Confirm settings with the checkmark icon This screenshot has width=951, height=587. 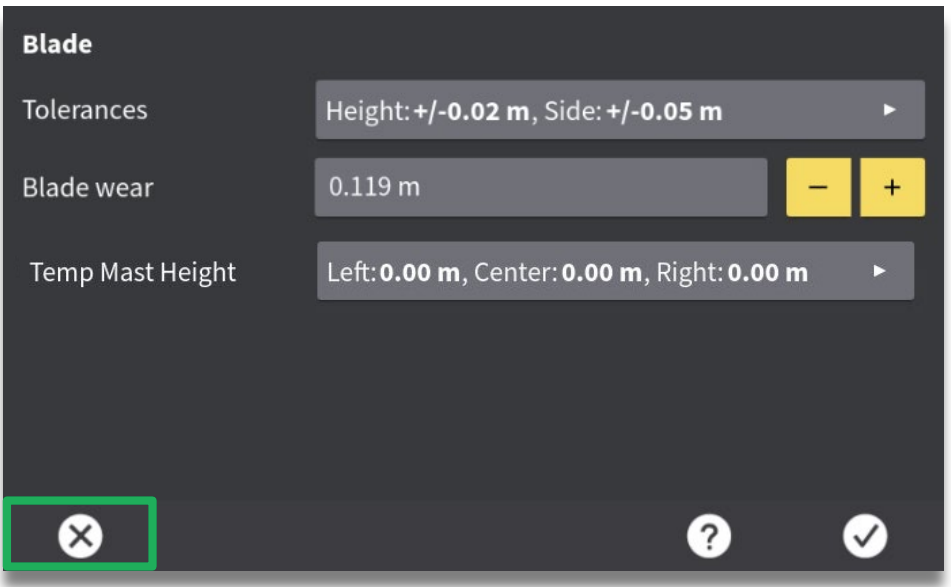[864, 538]
